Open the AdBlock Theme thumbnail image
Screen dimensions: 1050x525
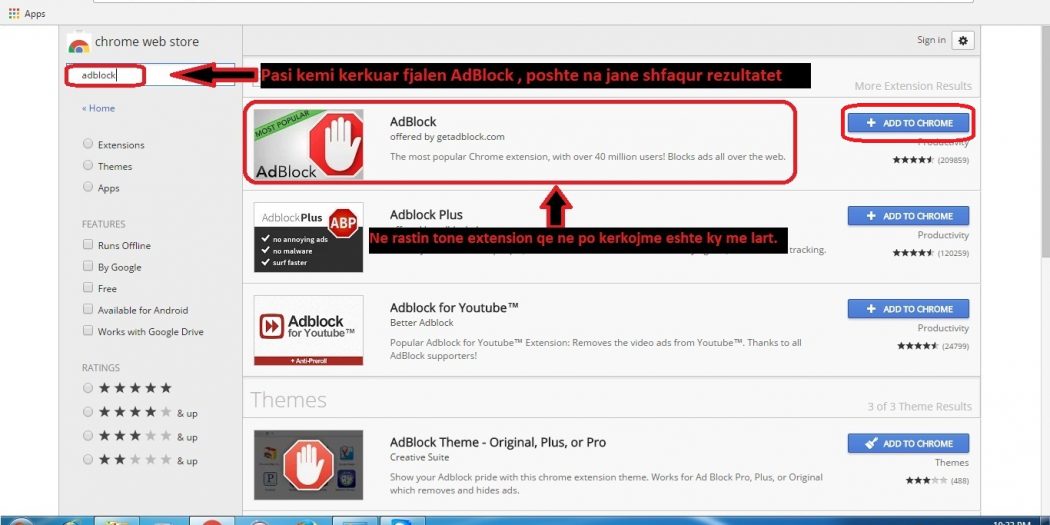[x=309, y=465]
